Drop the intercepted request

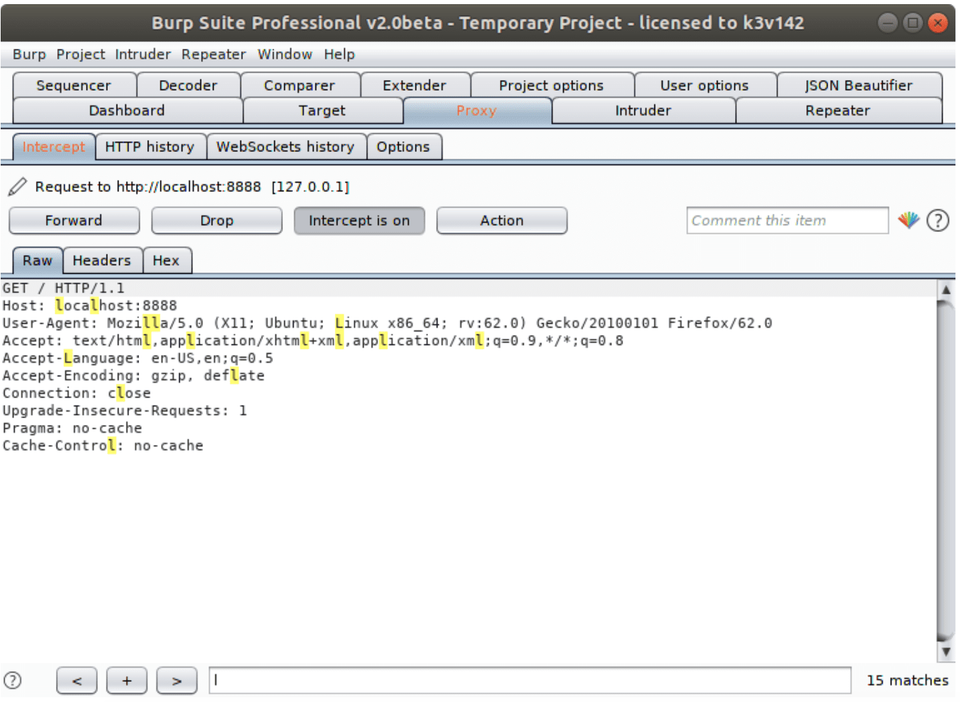[x=217, y=221]
